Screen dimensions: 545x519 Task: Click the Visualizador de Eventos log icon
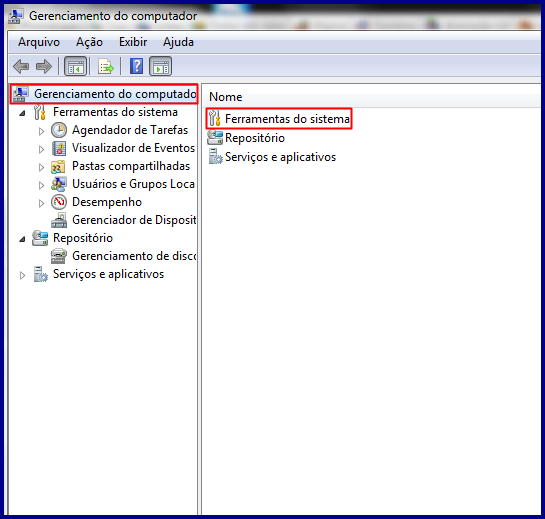tap(59, 148)
